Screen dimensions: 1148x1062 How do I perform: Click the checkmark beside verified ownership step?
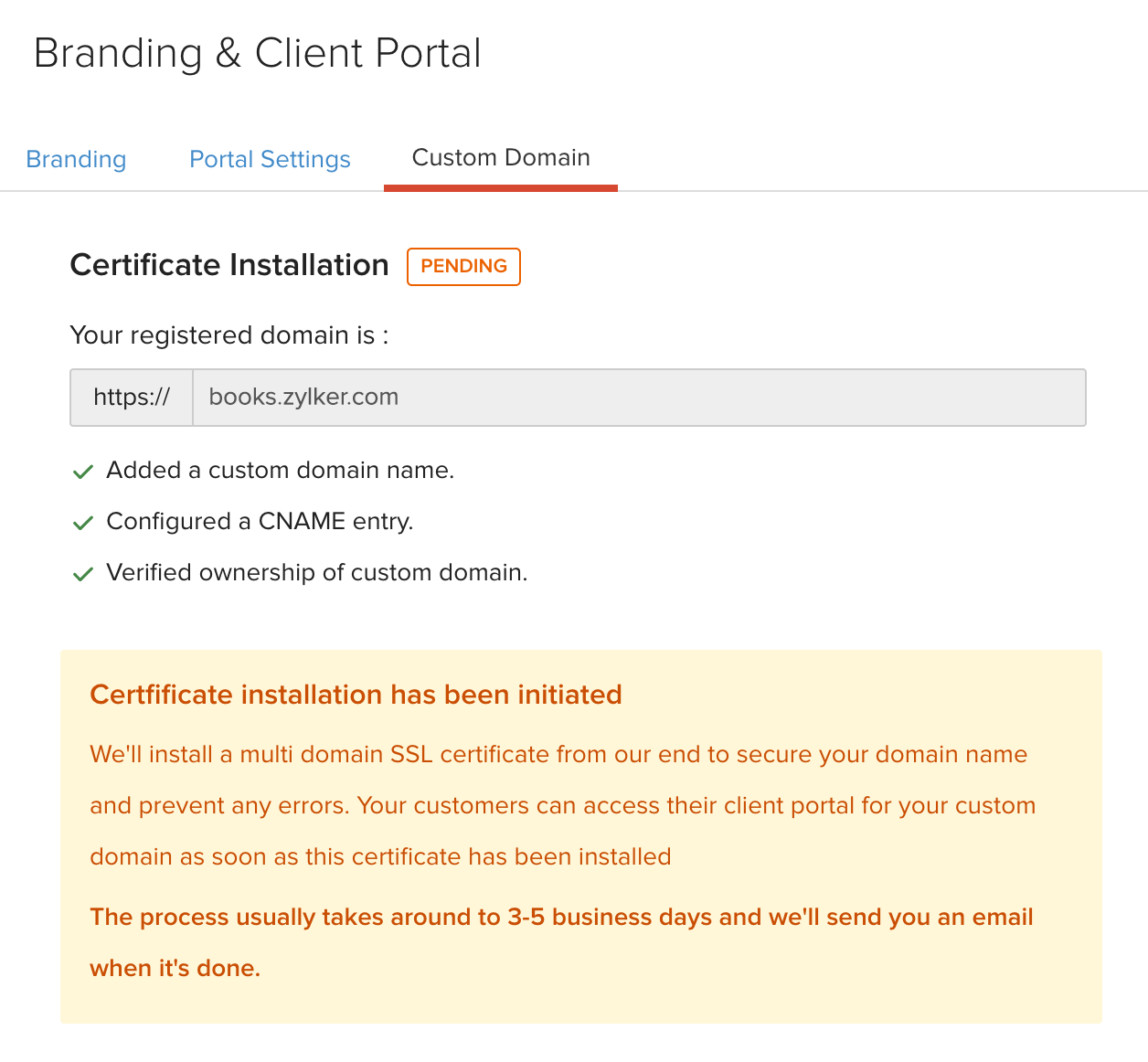(x=83, y=573)
